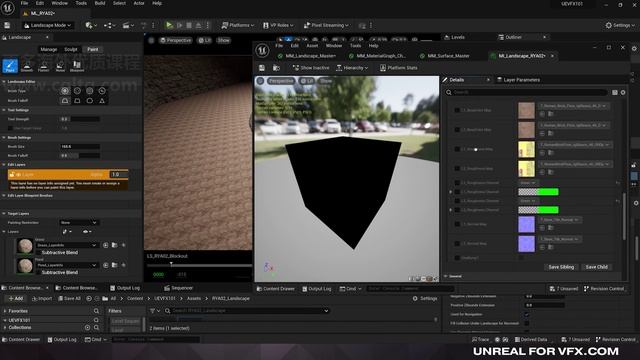Enable first Roughness Map parameter checkbox
The height and width of the screenshot is (360, 640).
[457, 149]
